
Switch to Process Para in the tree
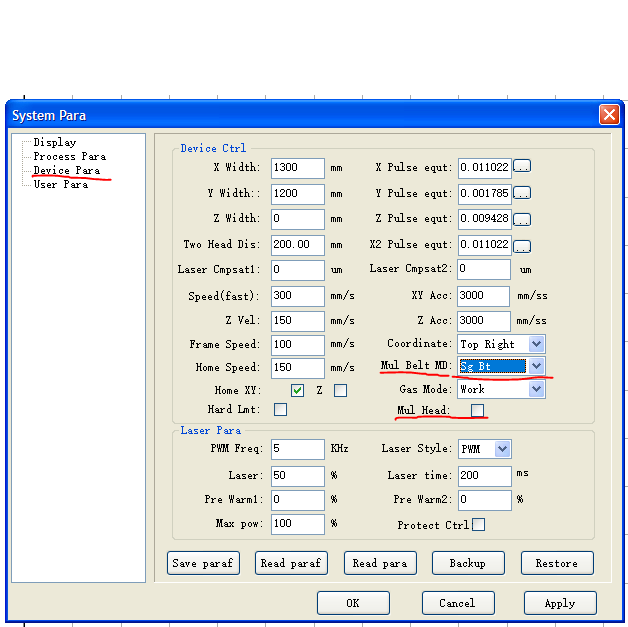click(69, 157)
